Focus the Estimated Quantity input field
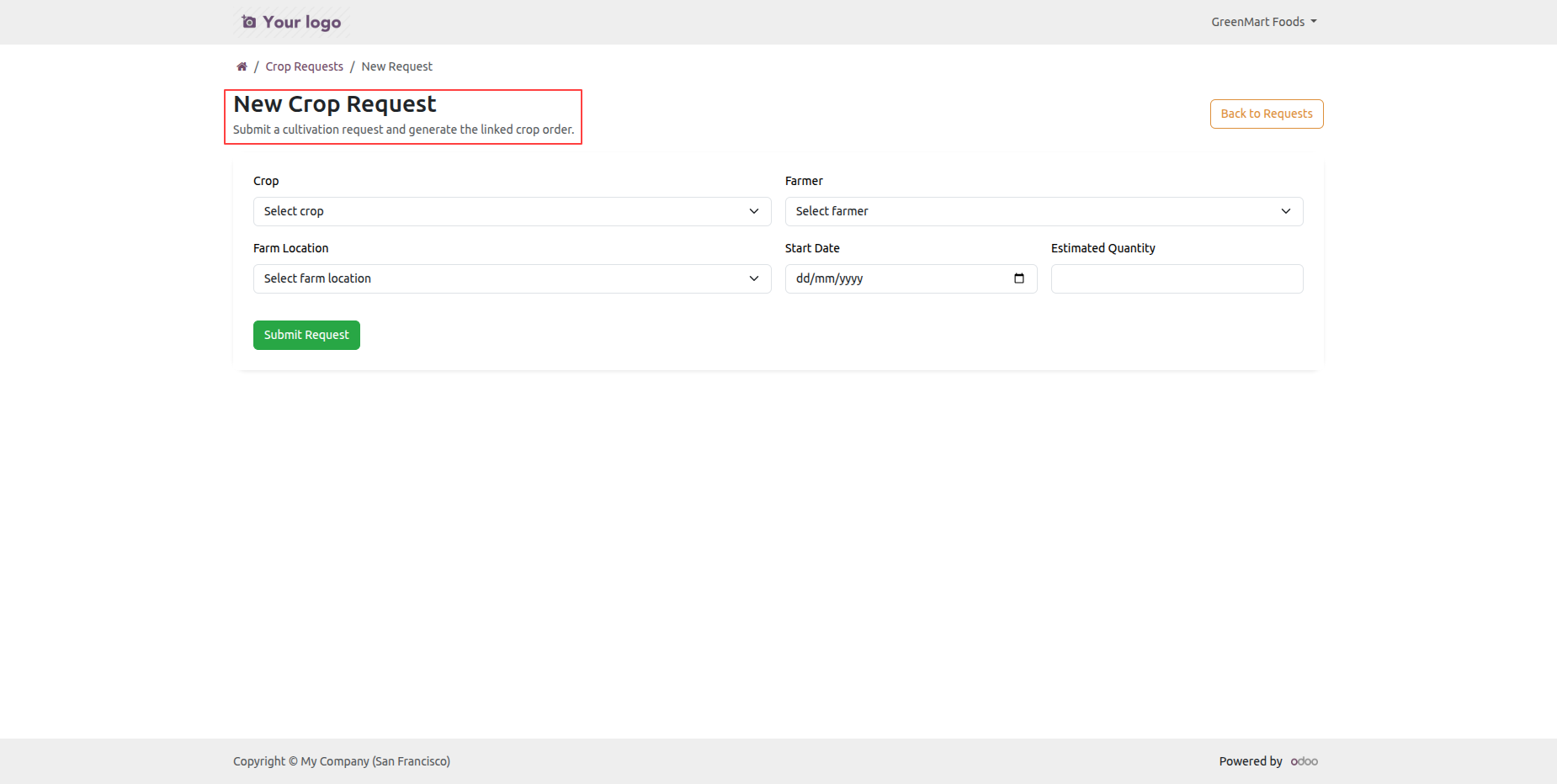 pyautogui.click(x=1177, y=278)
